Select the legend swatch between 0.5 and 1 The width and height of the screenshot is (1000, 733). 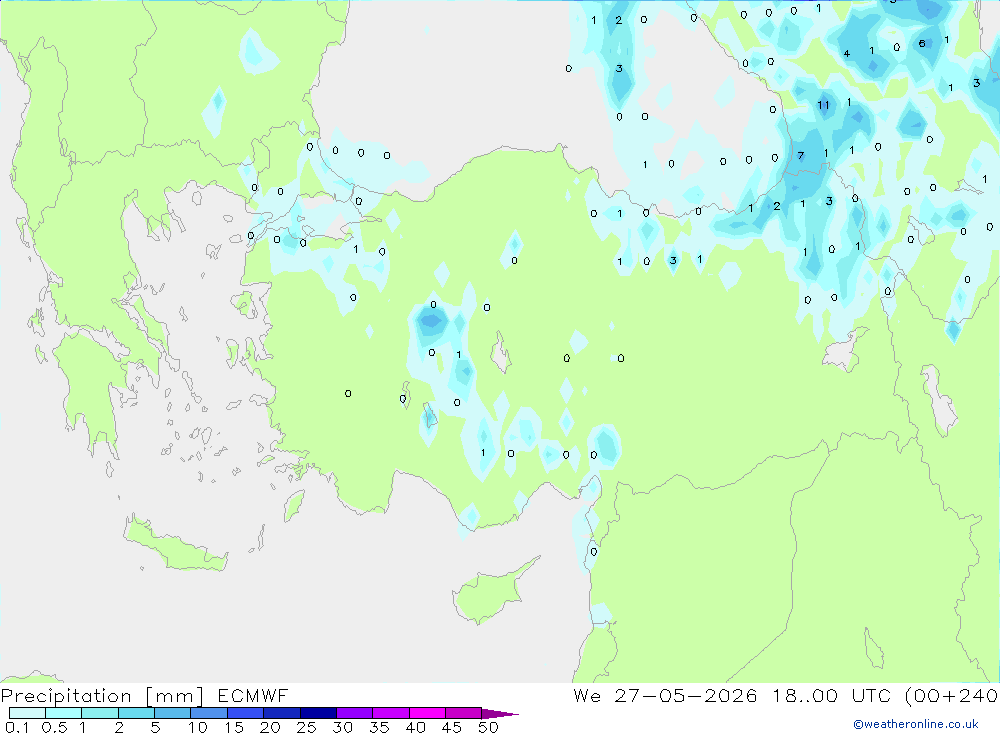(64, 713)
